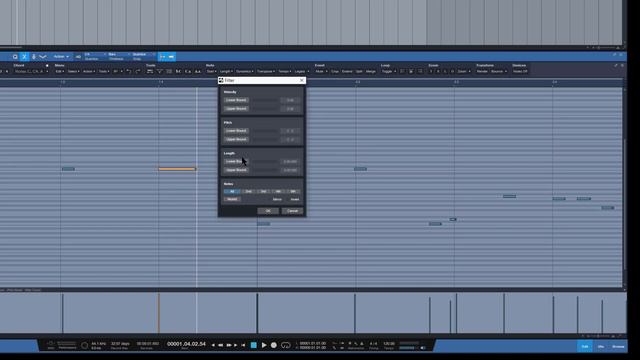Open the Browse tab at bottom right
The width and height of the screenshot is (640, 360).
click(x=618, y=347)
